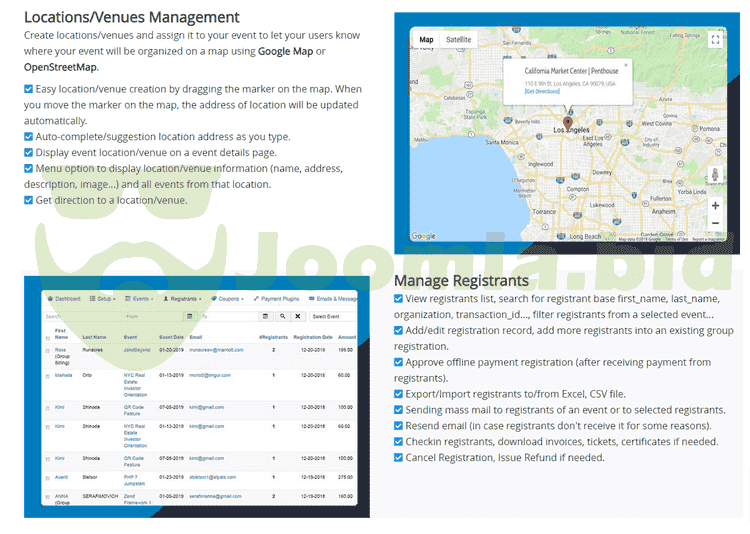
Task: Open the To date calendar picker
Action: point(266,316)
